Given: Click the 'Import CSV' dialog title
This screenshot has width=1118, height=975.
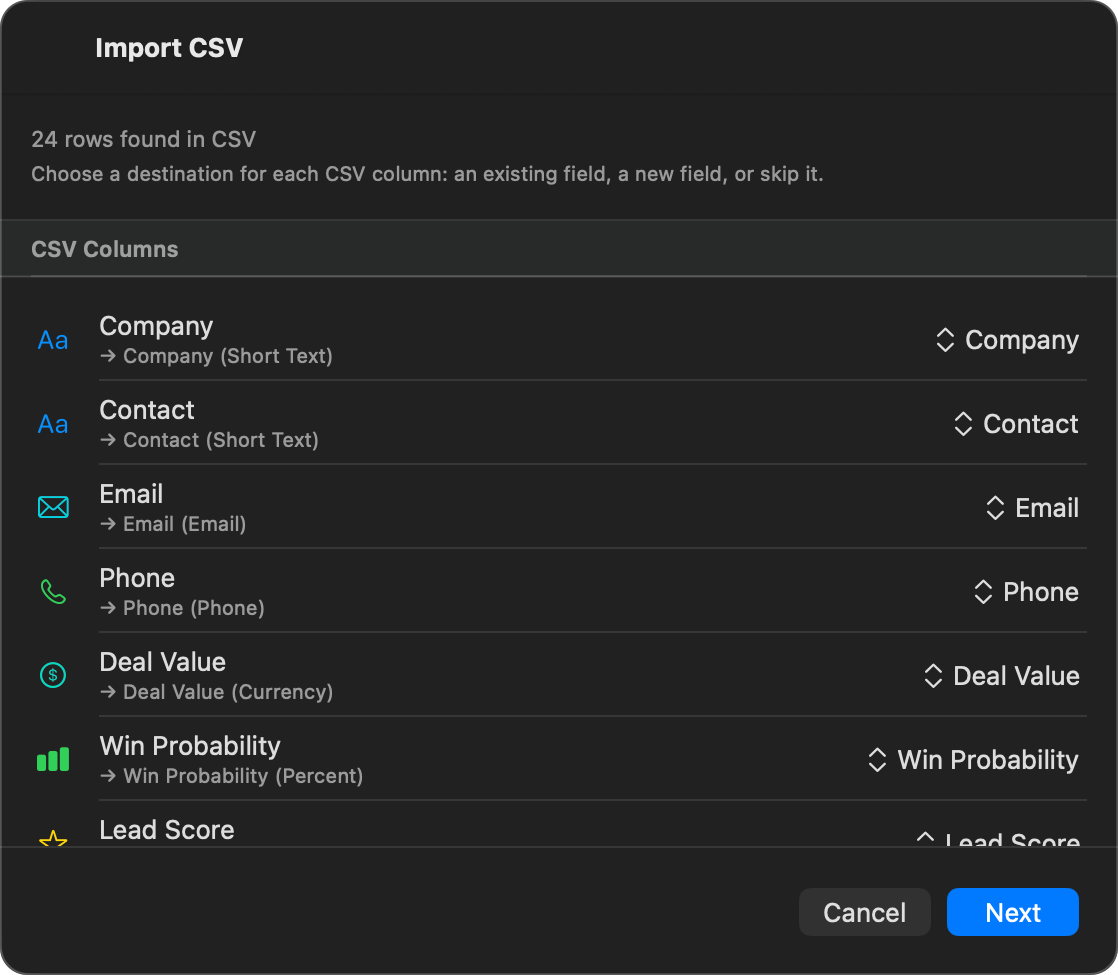Looking at the screenshot, I should point(169,48).
